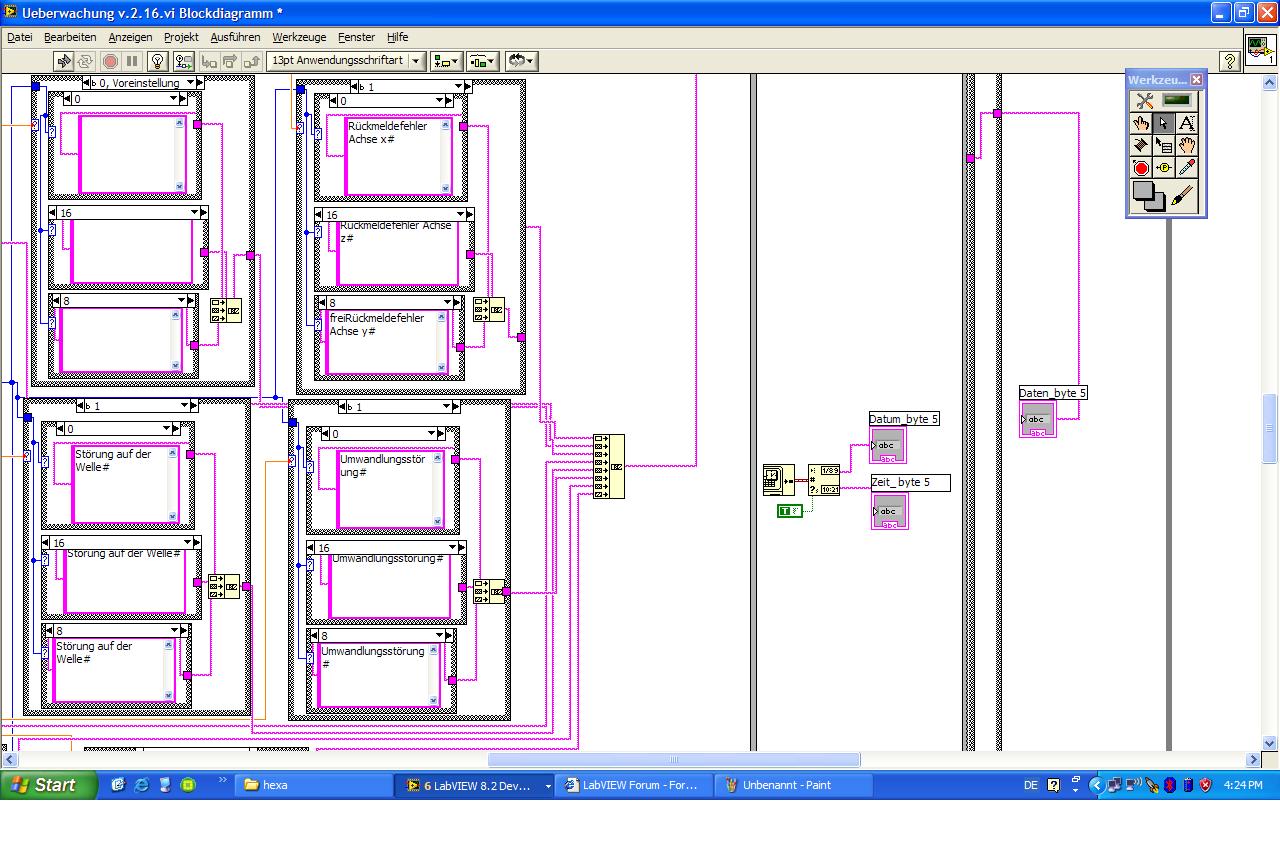Select the Get Color dropper tool

click(x=1187, y=168)
